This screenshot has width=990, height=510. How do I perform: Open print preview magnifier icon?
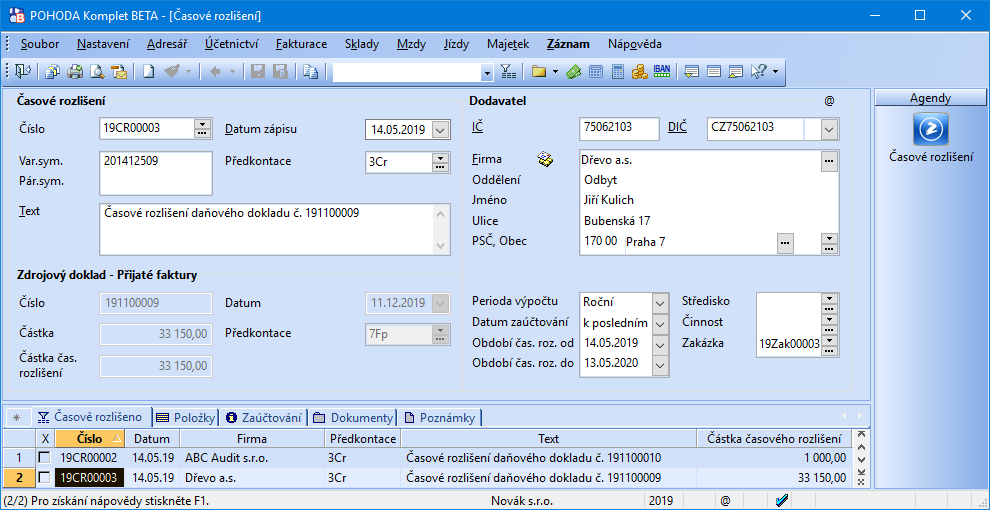pyautogui.click(x=97, y=72)
